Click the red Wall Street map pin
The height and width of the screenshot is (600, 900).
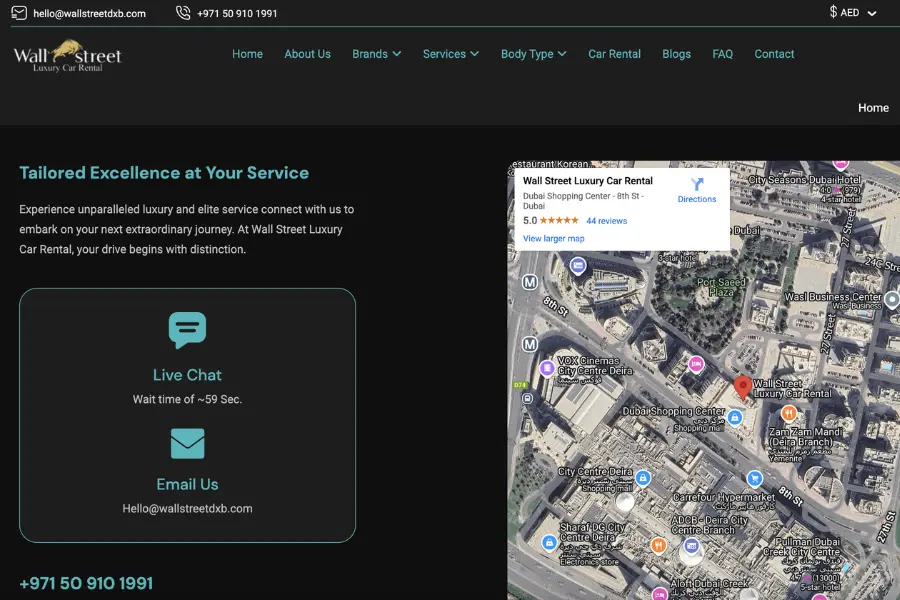click(x=742, y=387)
